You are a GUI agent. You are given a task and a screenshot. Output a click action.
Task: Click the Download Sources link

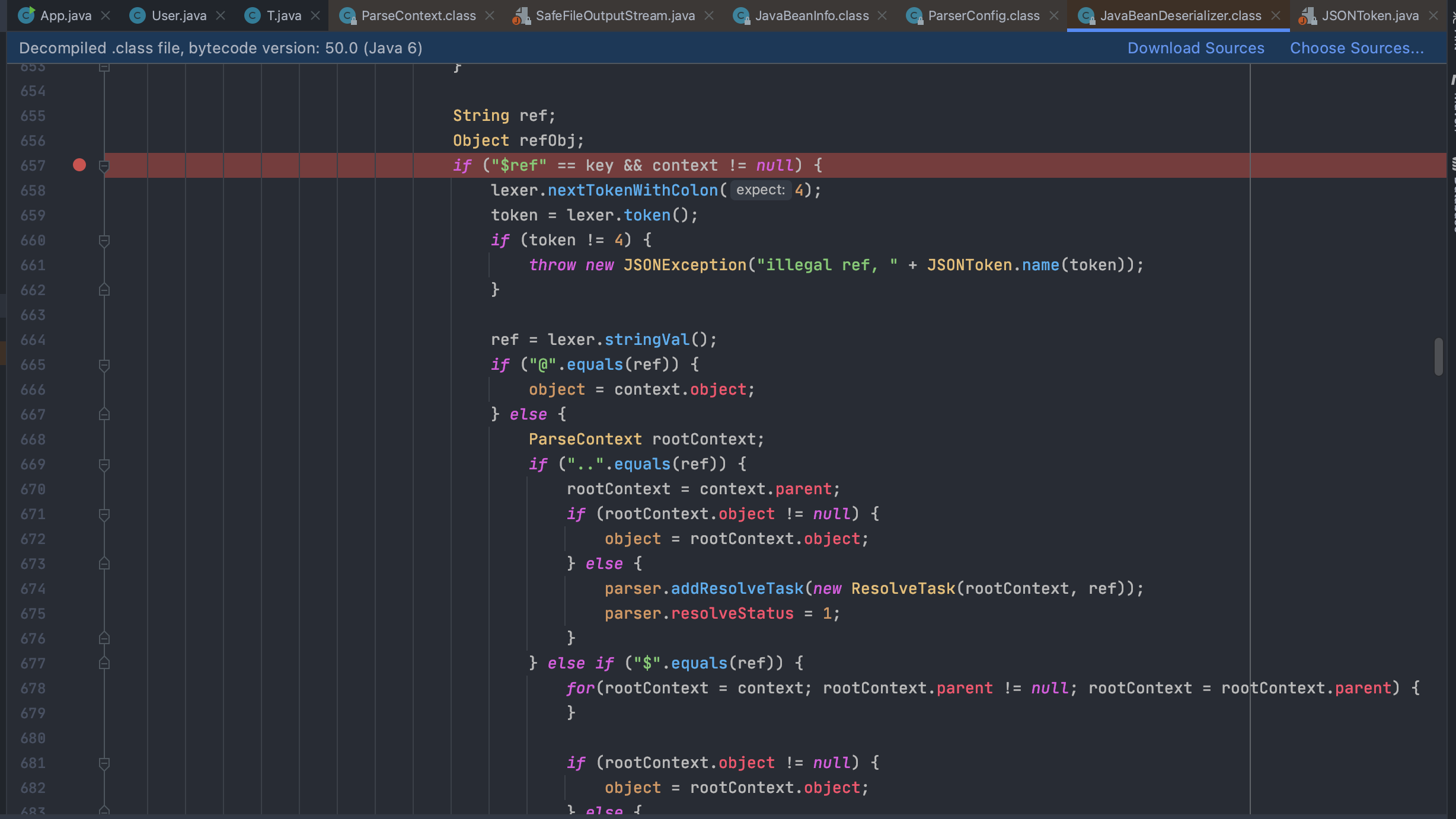[1195, 48]
